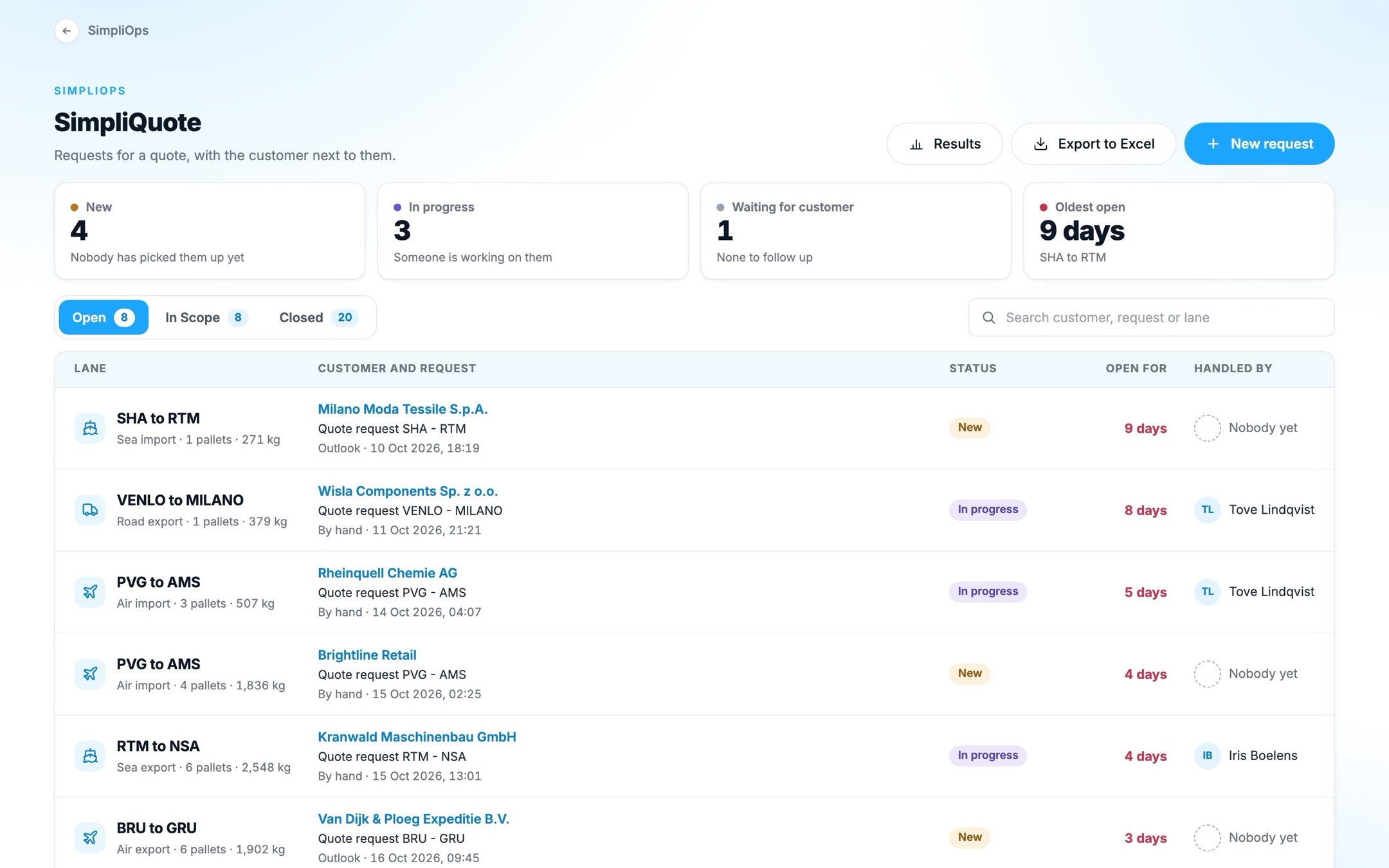Switch to the In Scope tab
This screenshot has width=1389, height=868.
[206, 318]
